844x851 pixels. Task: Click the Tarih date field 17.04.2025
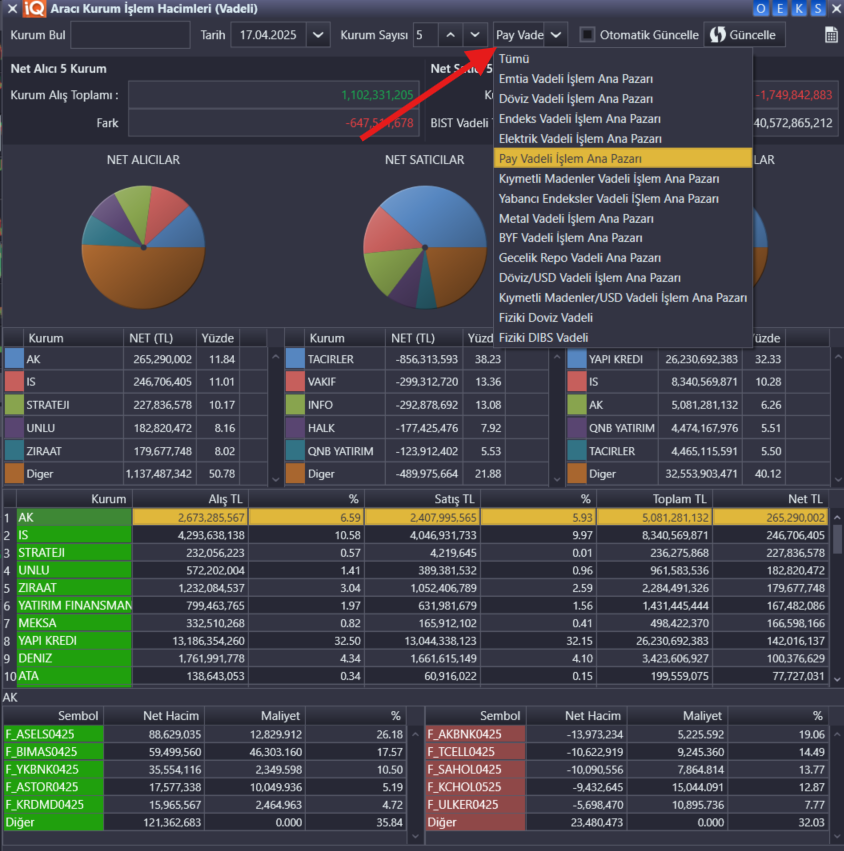(268, 35)
